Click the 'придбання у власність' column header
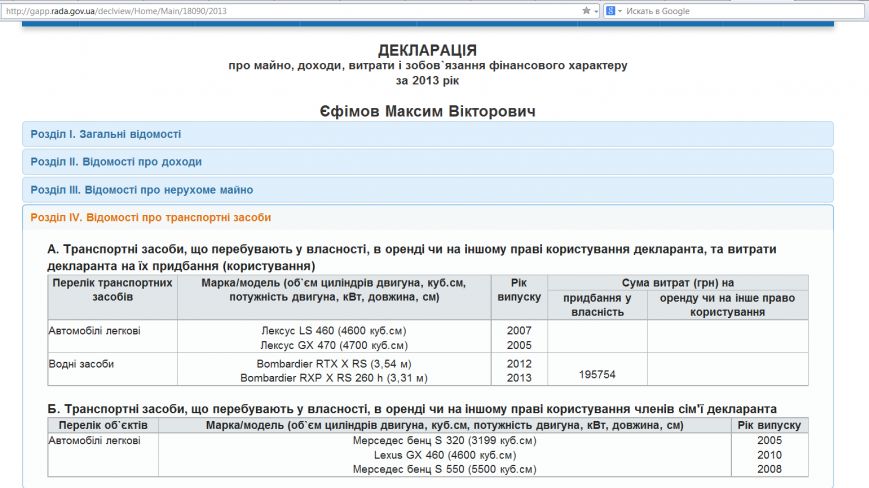869x488 pixels. coord(597,305)
